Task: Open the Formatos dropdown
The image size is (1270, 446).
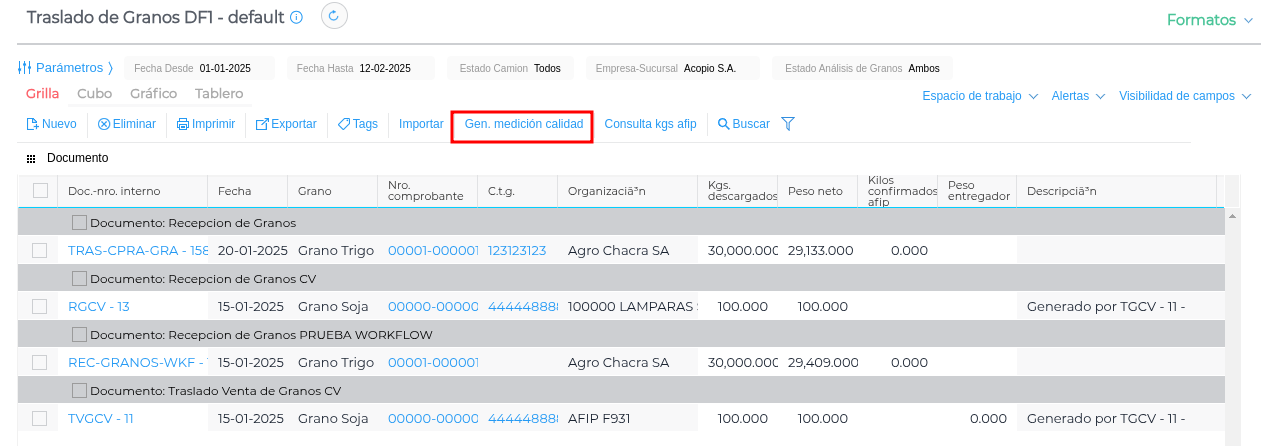Action: click(1210, 20)
